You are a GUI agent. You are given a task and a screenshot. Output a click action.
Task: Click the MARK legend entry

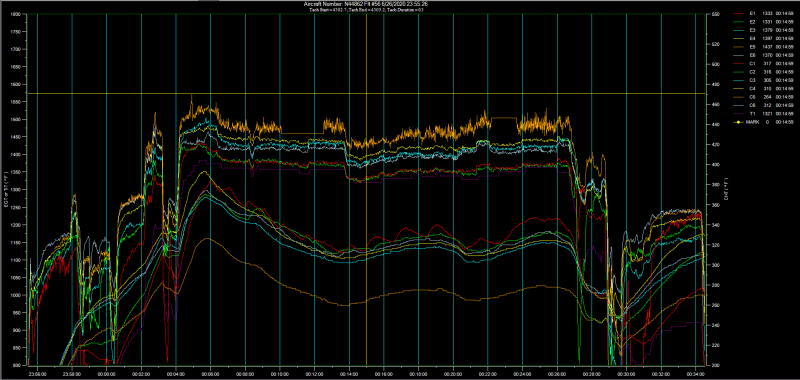click(752, 122)
